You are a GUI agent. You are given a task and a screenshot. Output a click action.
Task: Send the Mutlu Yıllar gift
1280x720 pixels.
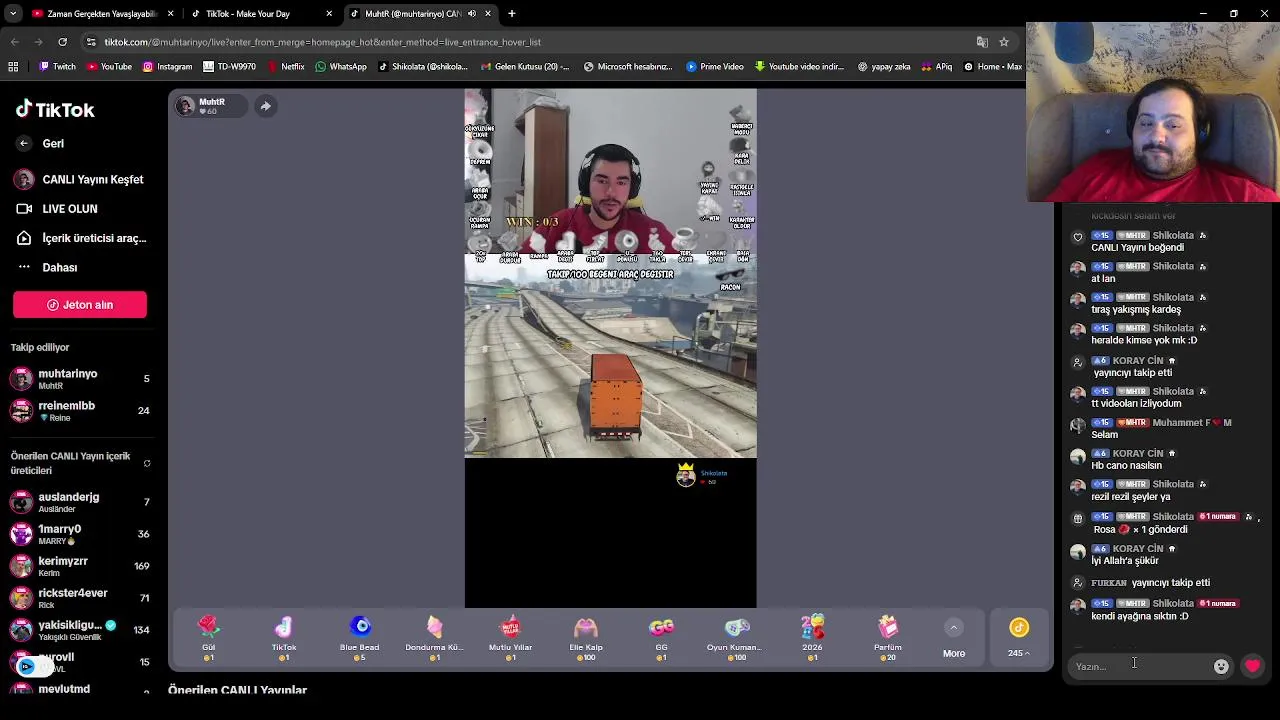point(510,637)
